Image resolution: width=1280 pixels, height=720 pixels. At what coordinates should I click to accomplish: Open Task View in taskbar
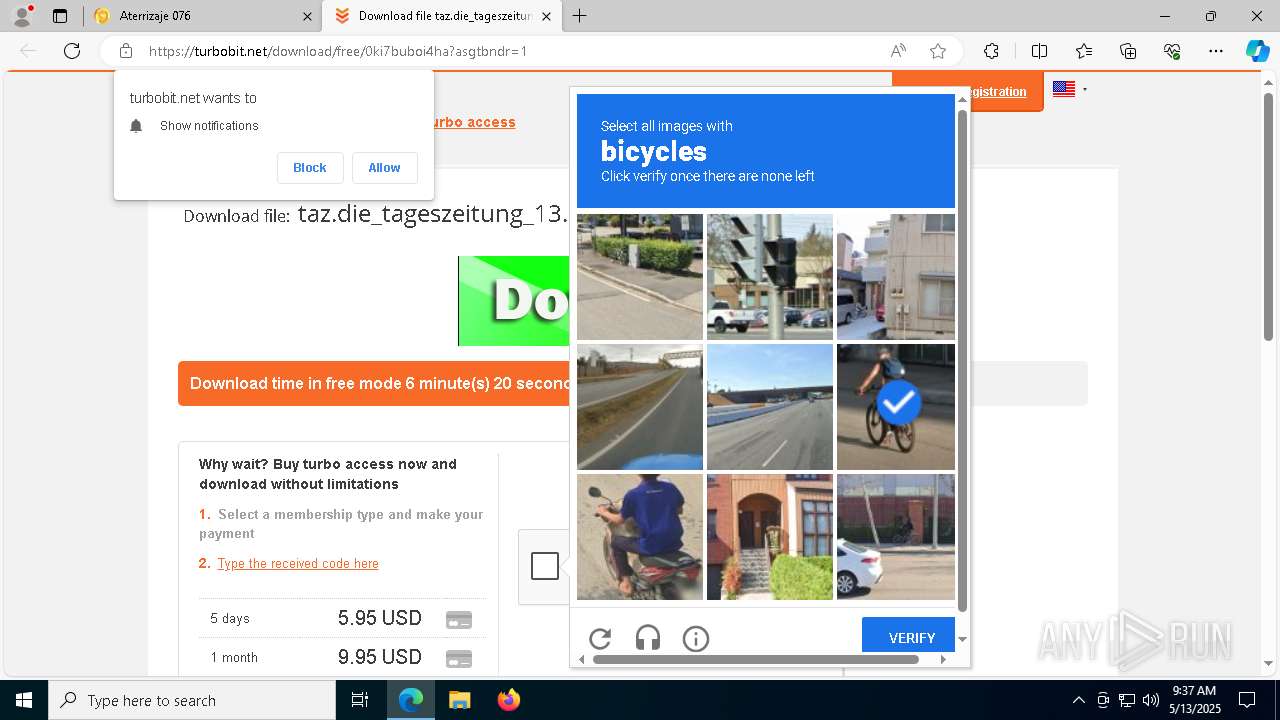[360, 700]
